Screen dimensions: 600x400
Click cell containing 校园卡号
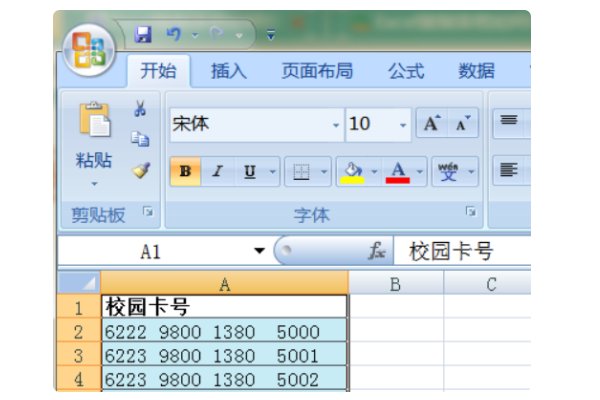pos(225,307)
